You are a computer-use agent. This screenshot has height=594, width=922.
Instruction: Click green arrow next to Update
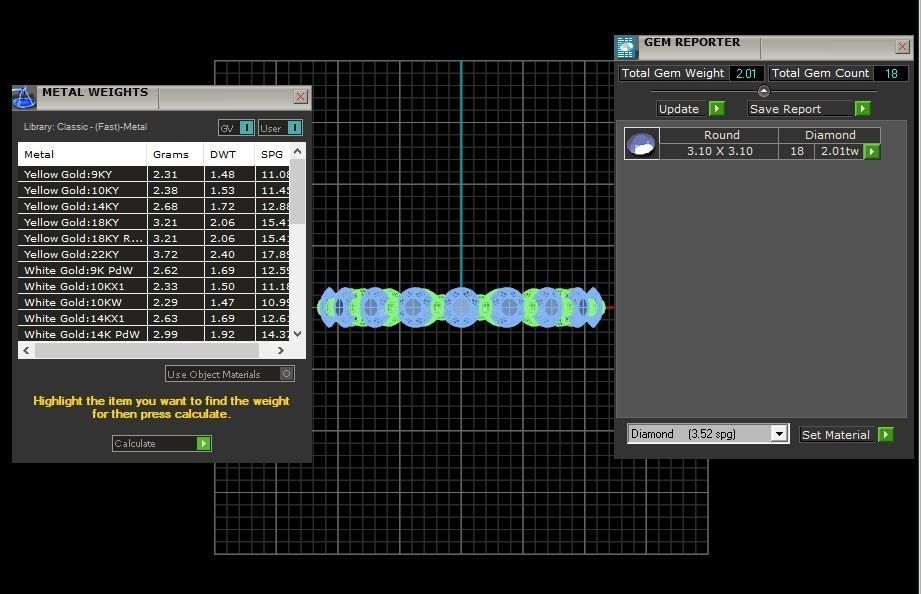click(716, 109)
